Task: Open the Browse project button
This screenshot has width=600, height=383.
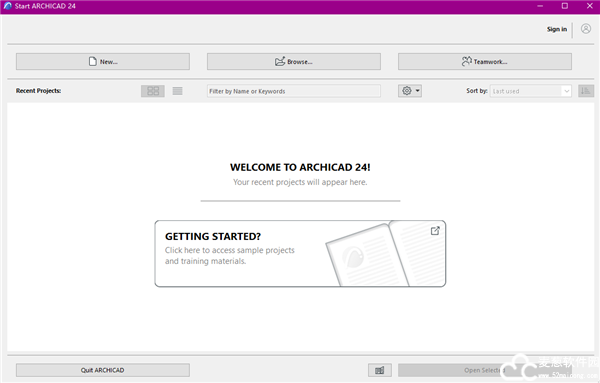Action: click(293, 62)
